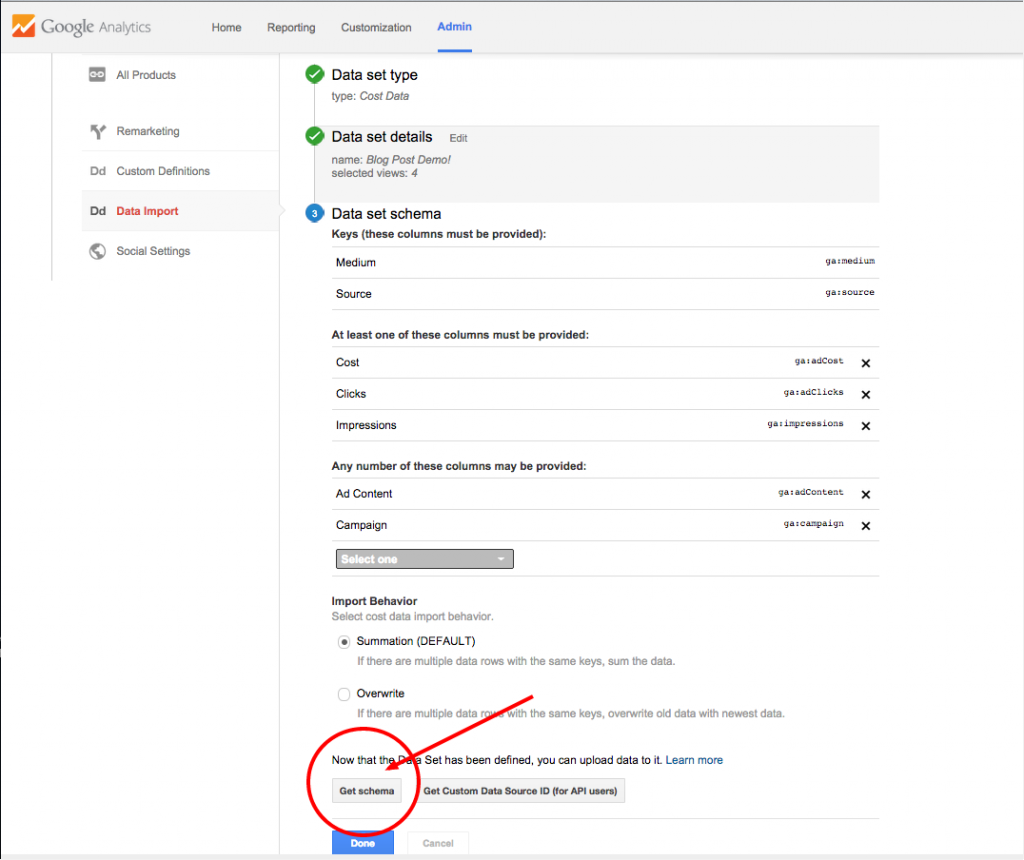Open Social Settings in the sidebar
Image resolution: width=1024 pixels, height=860 pixels.
click(153, 251)
